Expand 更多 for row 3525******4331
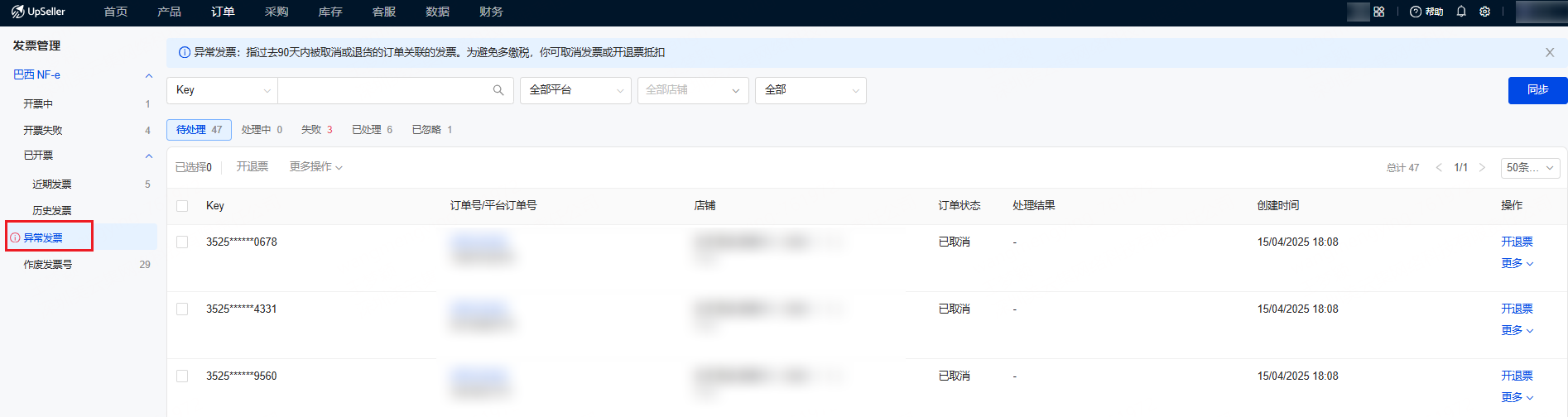Viewport: 1568px width, 417px height. pyautogui.click(x=1517, y=330)
